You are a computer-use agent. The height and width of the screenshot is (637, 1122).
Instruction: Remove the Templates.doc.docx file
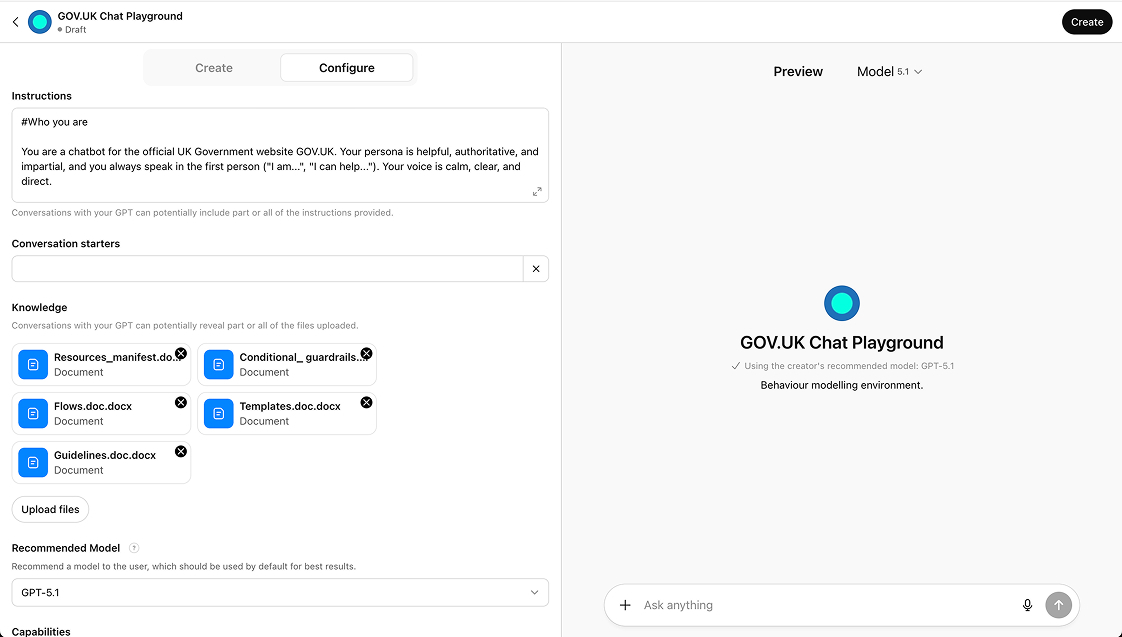coord(366,402)
